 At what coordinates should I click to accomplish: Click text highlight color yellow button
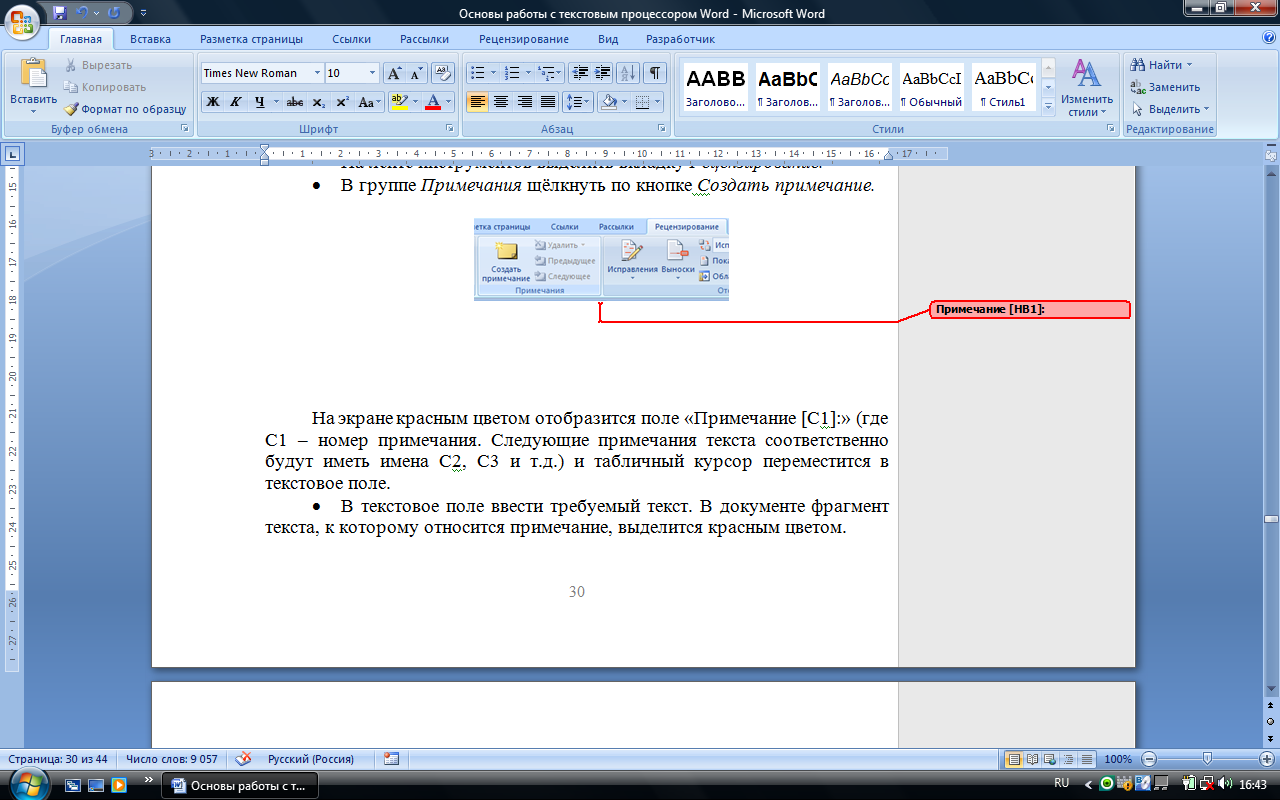(x=398, y=102)
